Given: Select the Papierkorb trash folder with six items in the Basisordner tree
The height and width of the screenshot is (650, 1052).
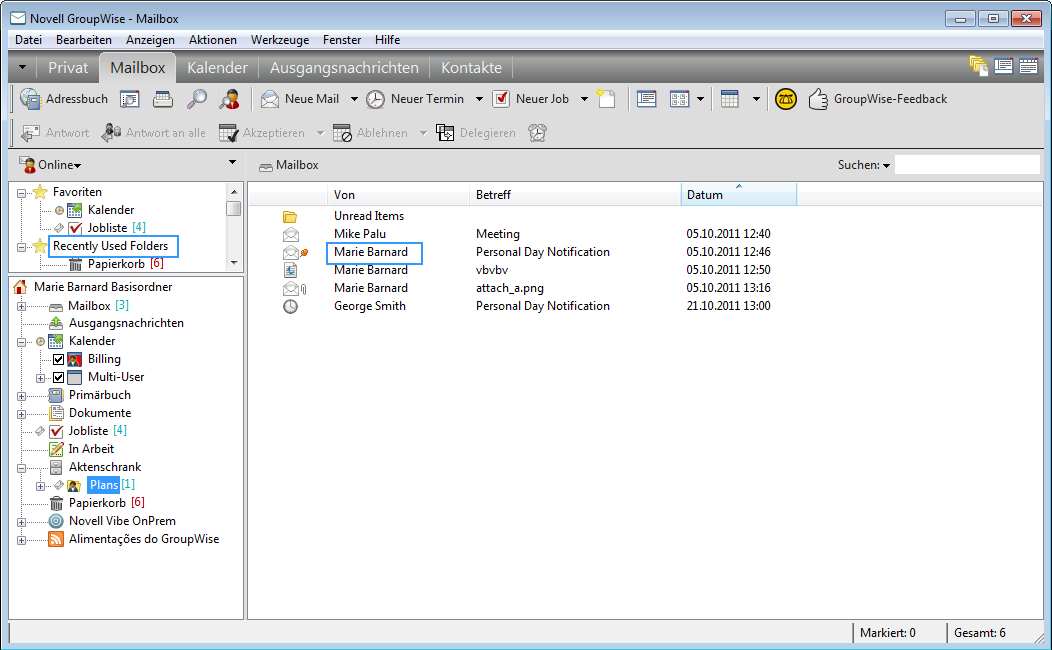Looking at the screenshot, I should point(98,502).
